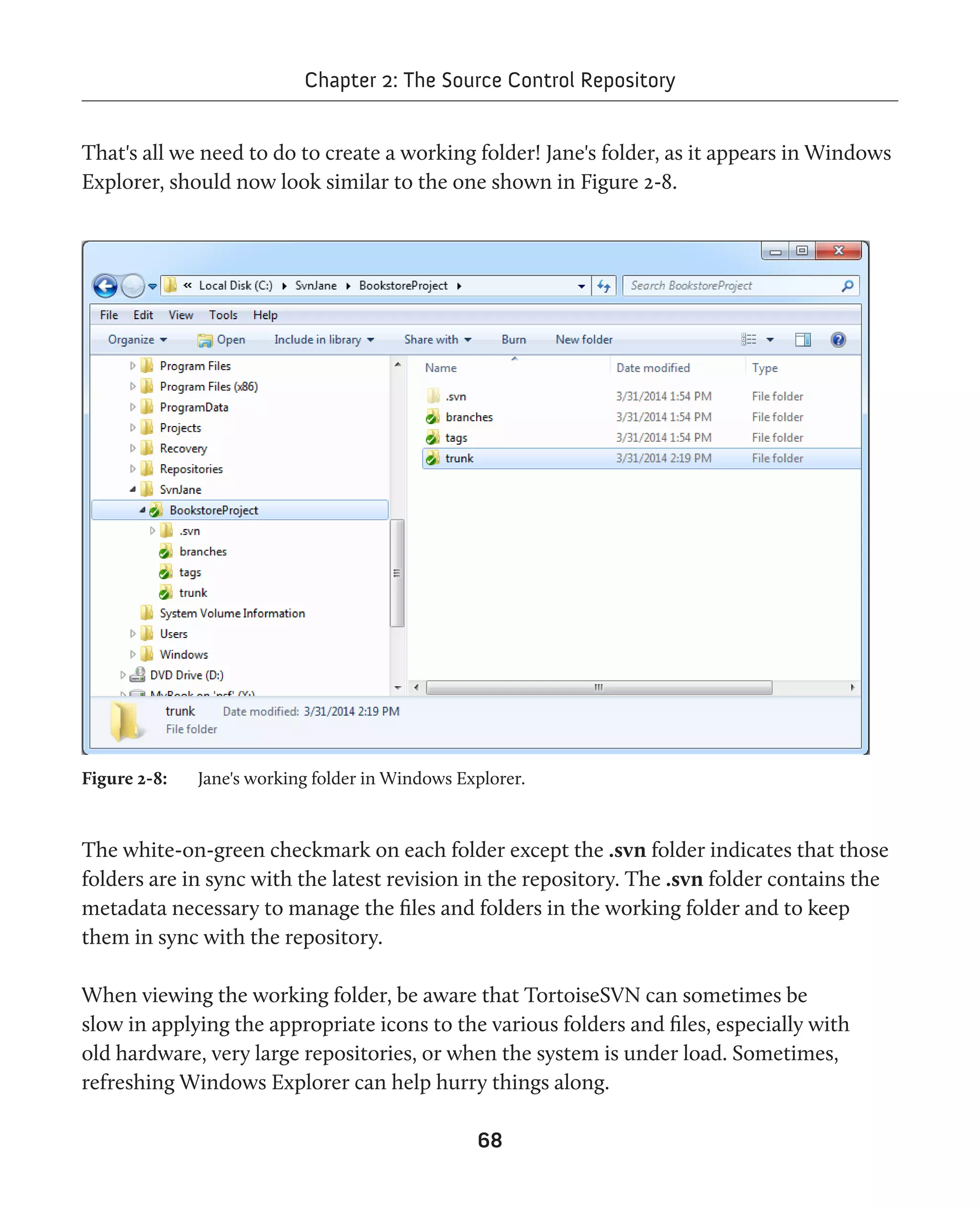Click the horizontal scrollbar thumb in file list
The width and height of the screenshot is (980, 1209).
point(599,688)
